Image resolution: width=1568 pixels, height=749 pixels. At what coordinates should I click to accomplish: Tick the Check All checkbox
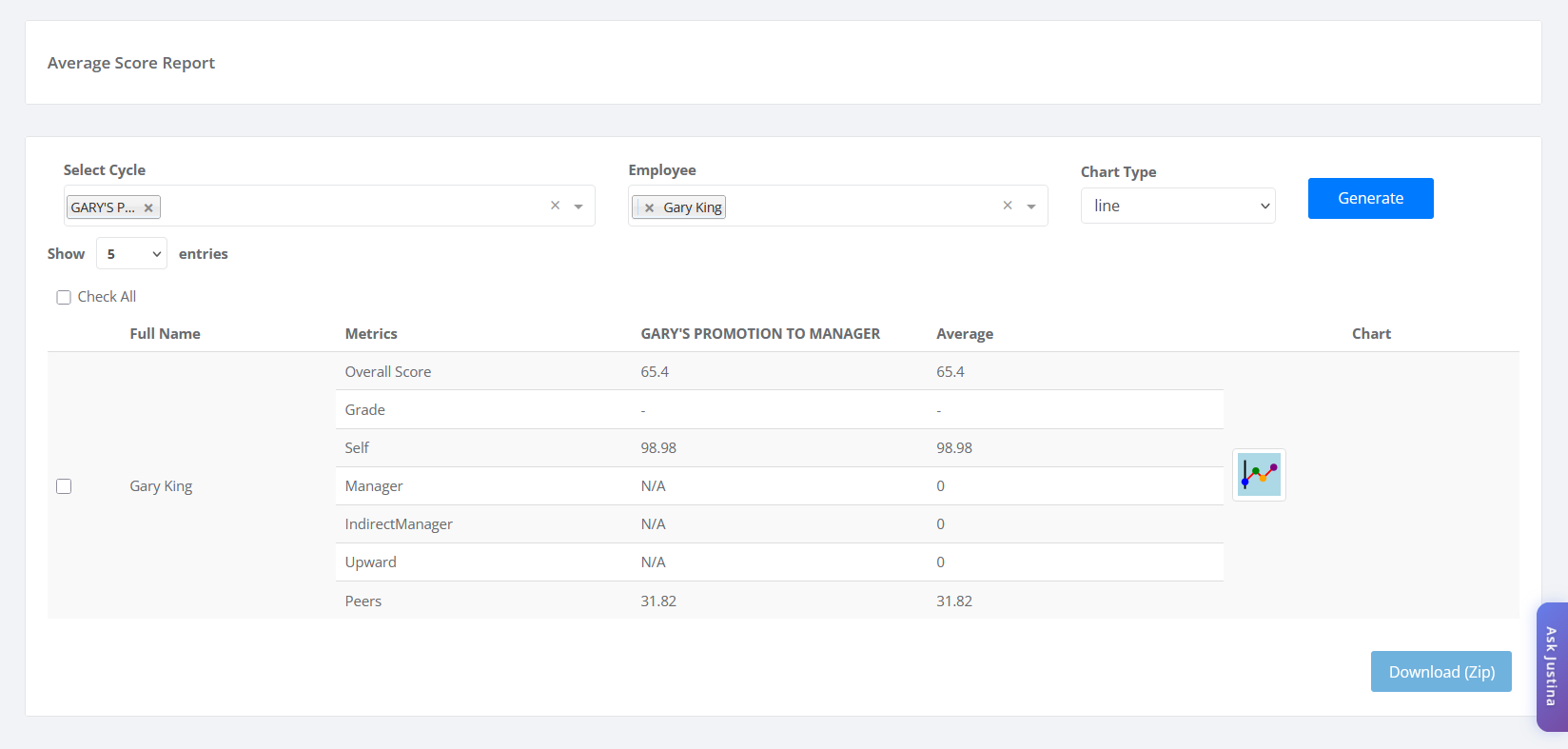(x=64, y=297)
